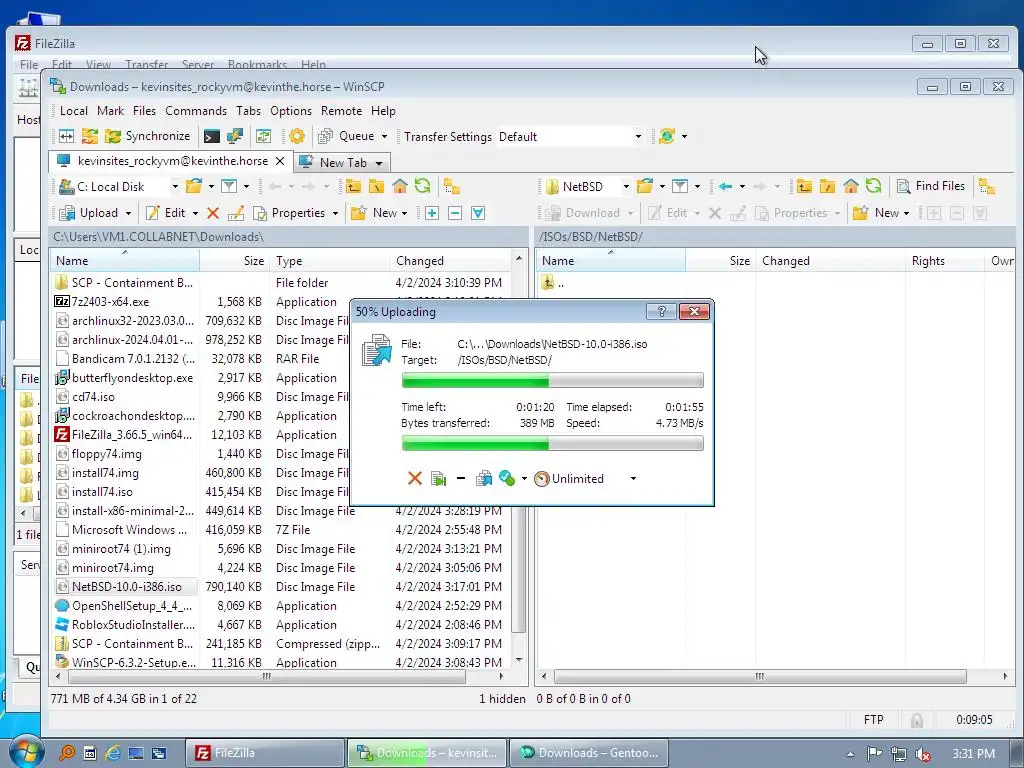Click help button in Uploading dialog
The height and width of the screenshot is (768, 1024).
click(x=661, y=312)
